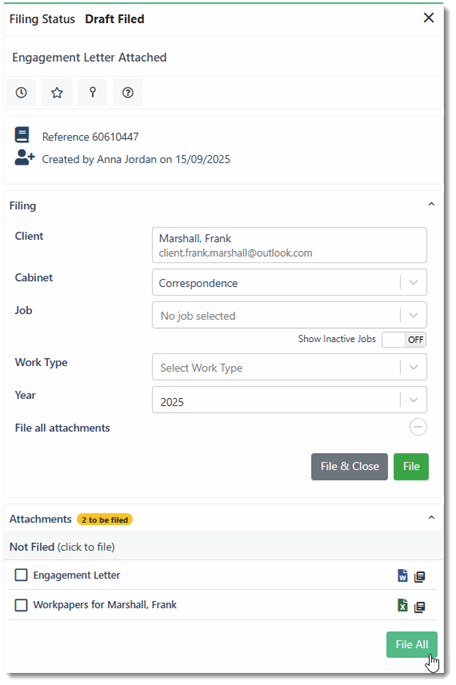This screenshot has height=685, width=456.
Task: Collapse the Attachments section
Action: (432, 518)
